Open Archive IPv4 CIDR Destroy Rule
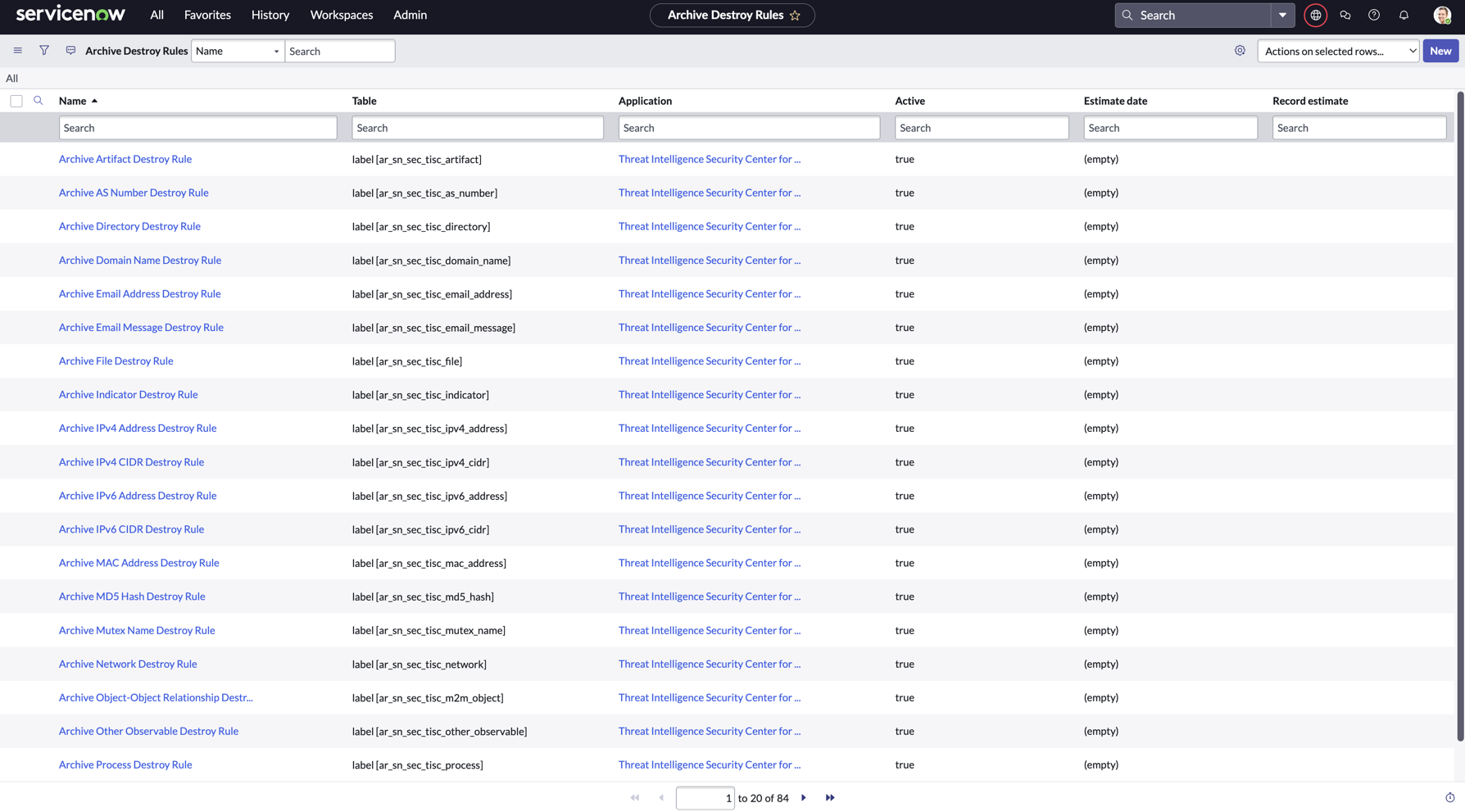Image resolution: width=1465 pixels, height=812 pixels. [131, 462]
